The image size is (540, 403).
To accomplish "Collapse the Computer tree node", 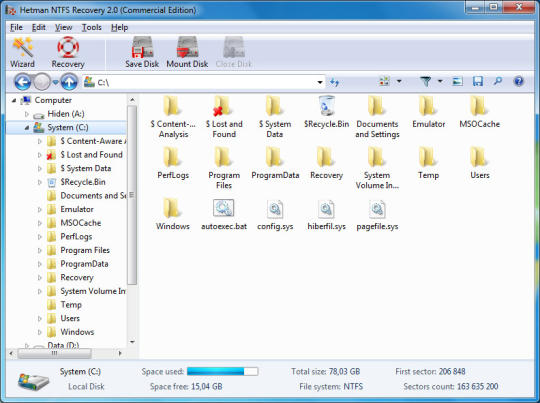I will pos(14,100).
